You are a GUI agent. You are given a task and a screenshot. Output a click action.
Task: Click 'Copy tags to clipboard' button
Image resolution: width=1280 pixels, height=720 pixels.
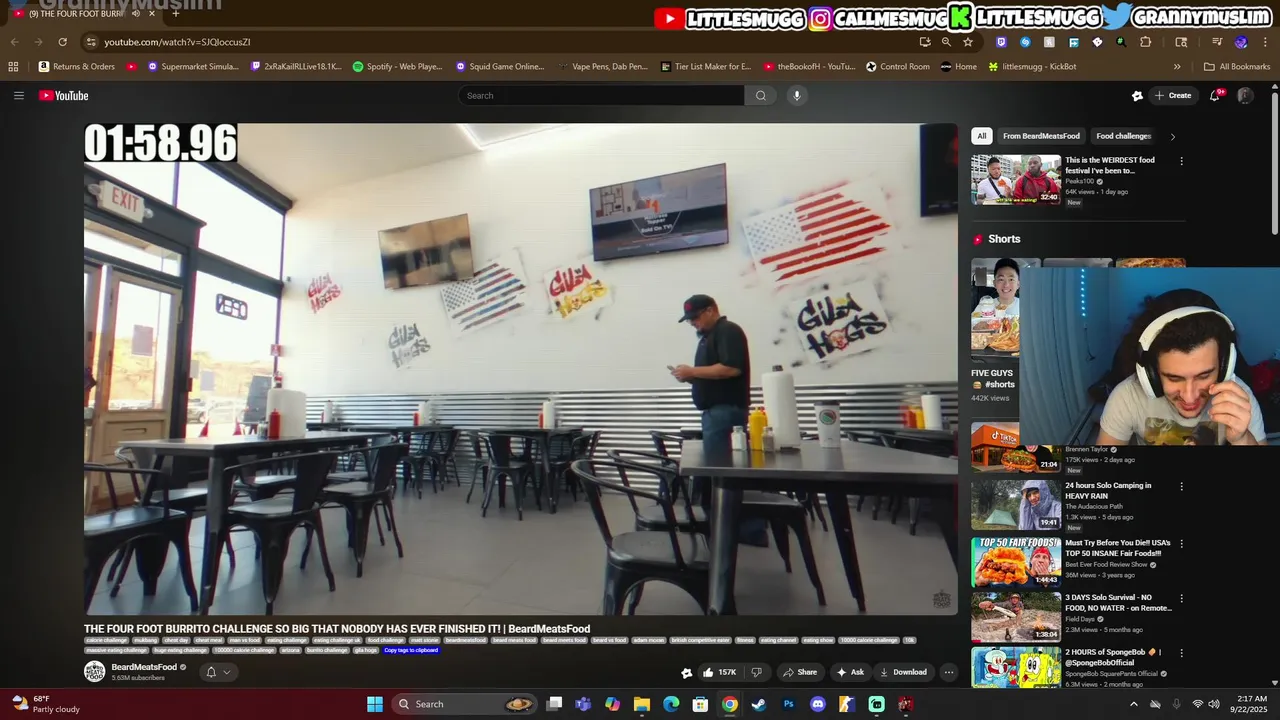tap(411, 650)
